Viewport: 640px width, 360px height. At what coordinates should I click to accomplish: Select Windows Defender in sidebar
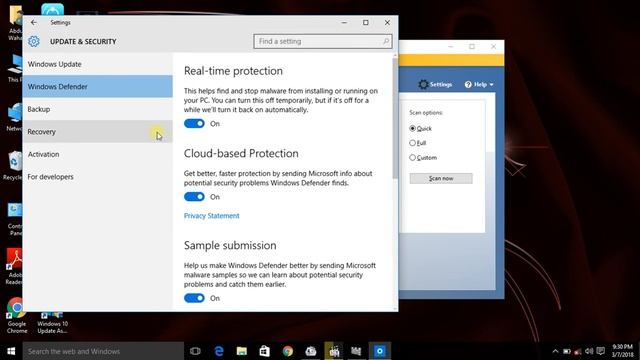tap(98, 87)
